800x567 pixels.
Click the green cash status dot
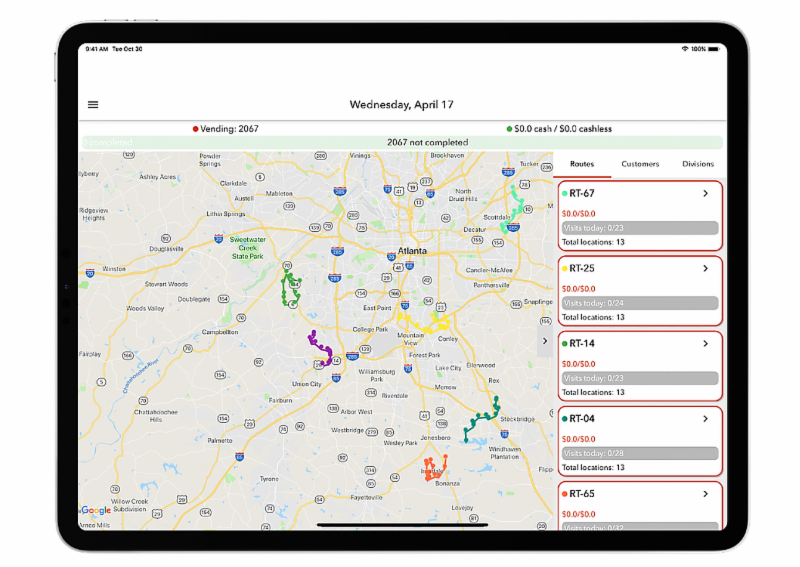pyautogui.click(x=509, y=129)
